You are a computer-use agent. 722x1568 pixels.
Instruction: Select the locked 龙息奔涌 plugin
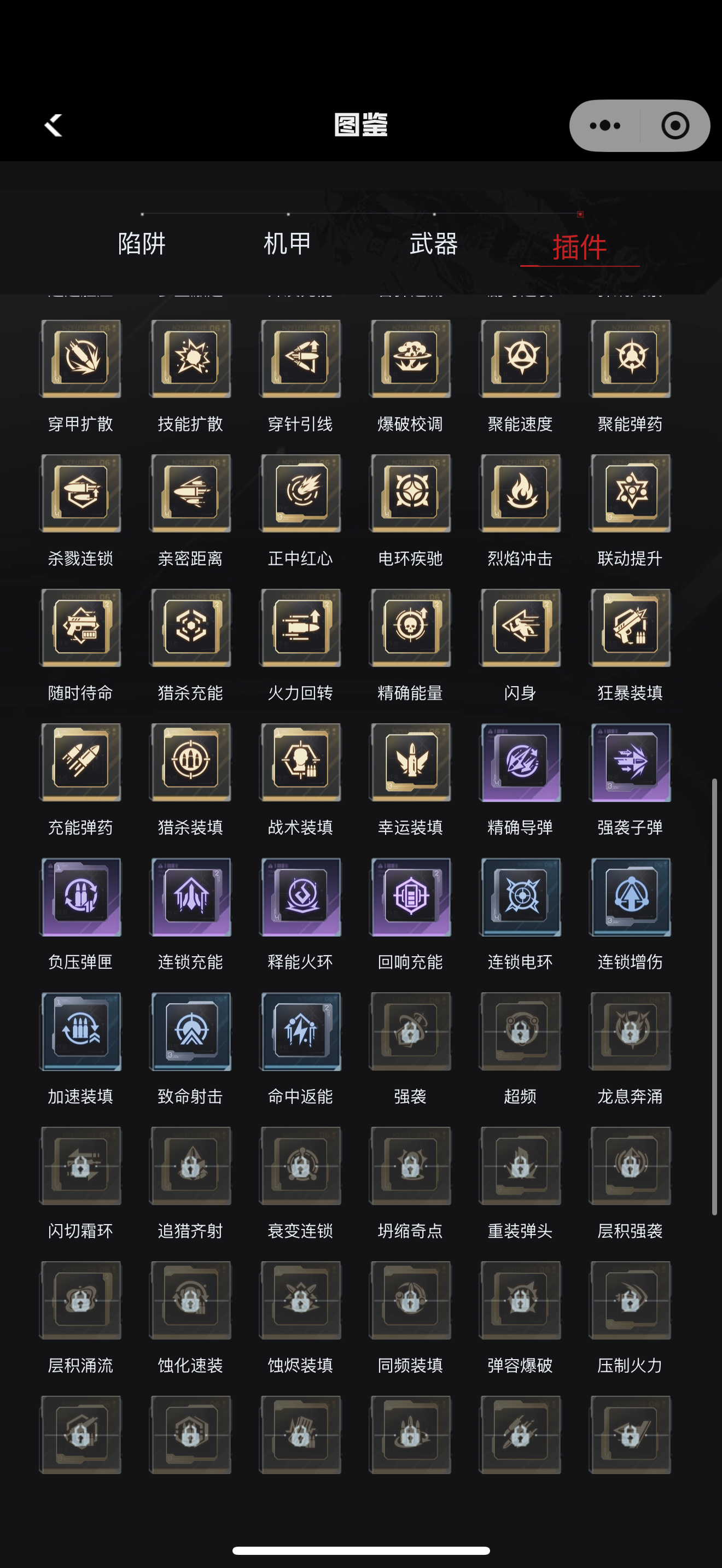point(630,1031)
